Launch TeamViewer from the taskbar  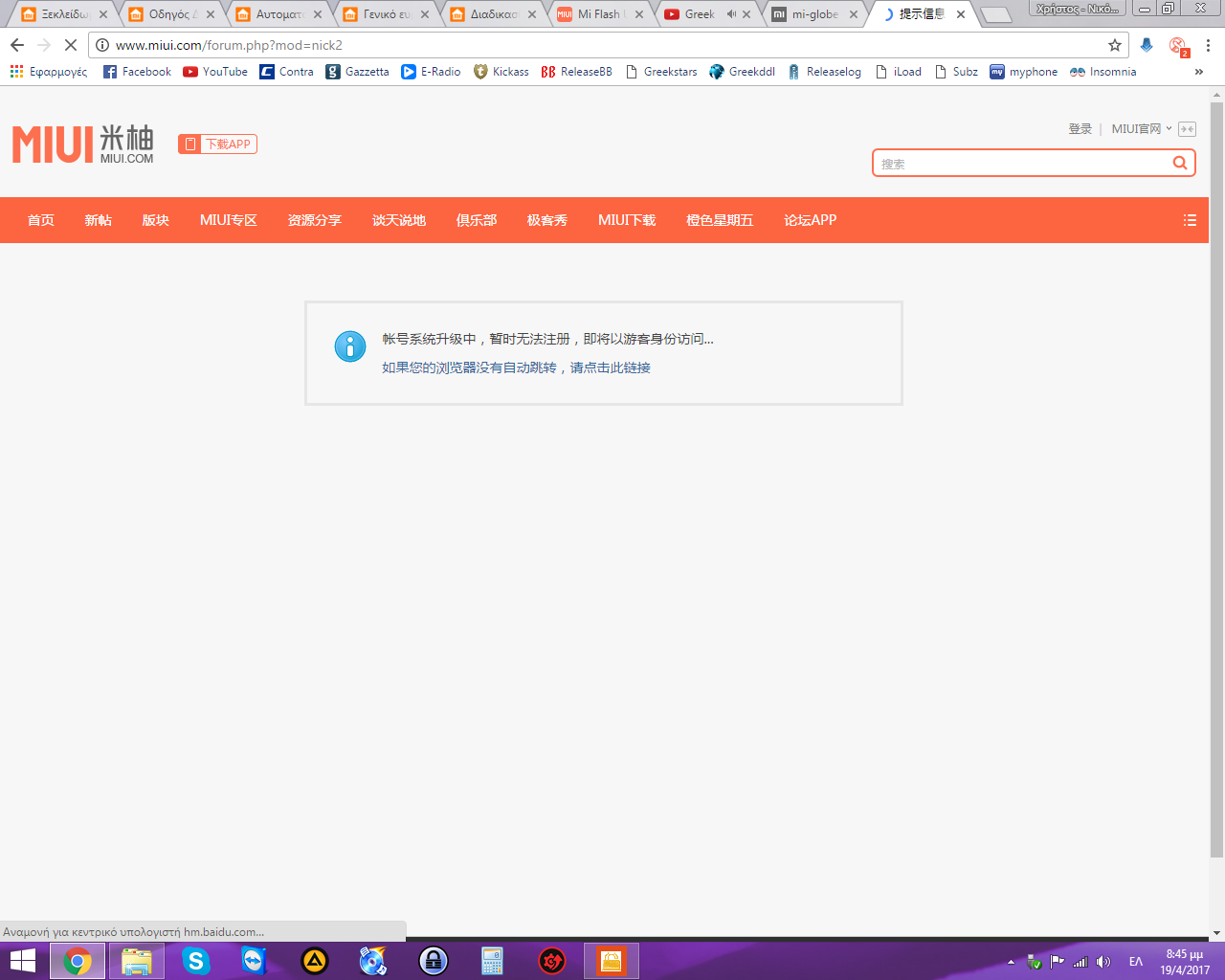pyautogui.click(x=254, y=961)
